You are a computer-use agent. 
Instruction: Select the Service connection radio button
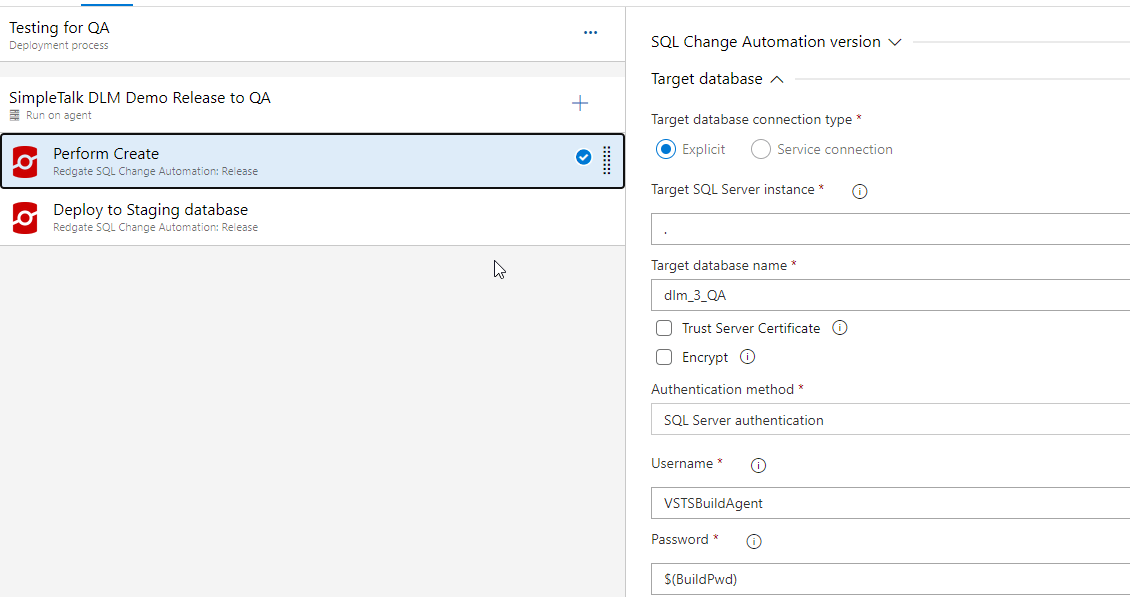click(761, 149)
